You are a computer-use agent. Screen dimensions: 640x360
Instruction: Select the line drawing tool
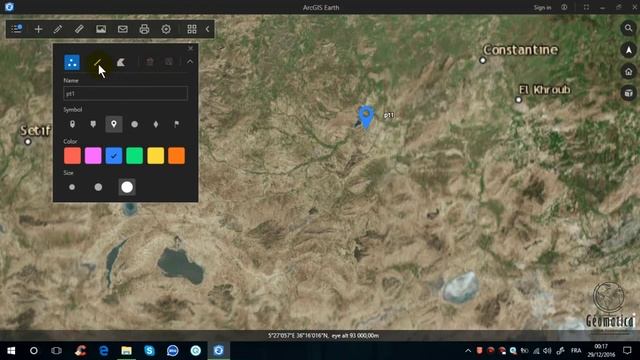(97, 62)
